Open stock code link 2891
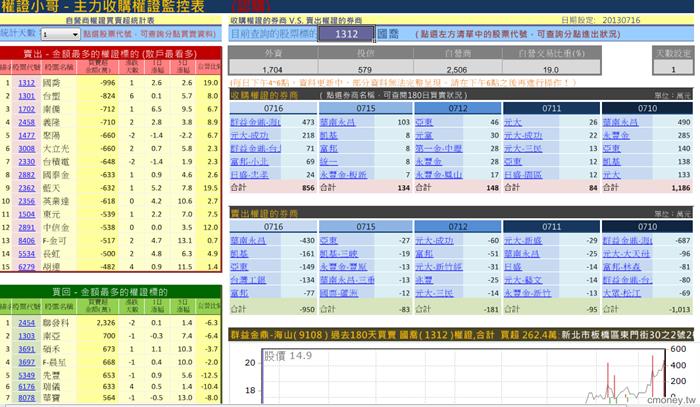Screen dimensions: 700x407 [26, 228]
